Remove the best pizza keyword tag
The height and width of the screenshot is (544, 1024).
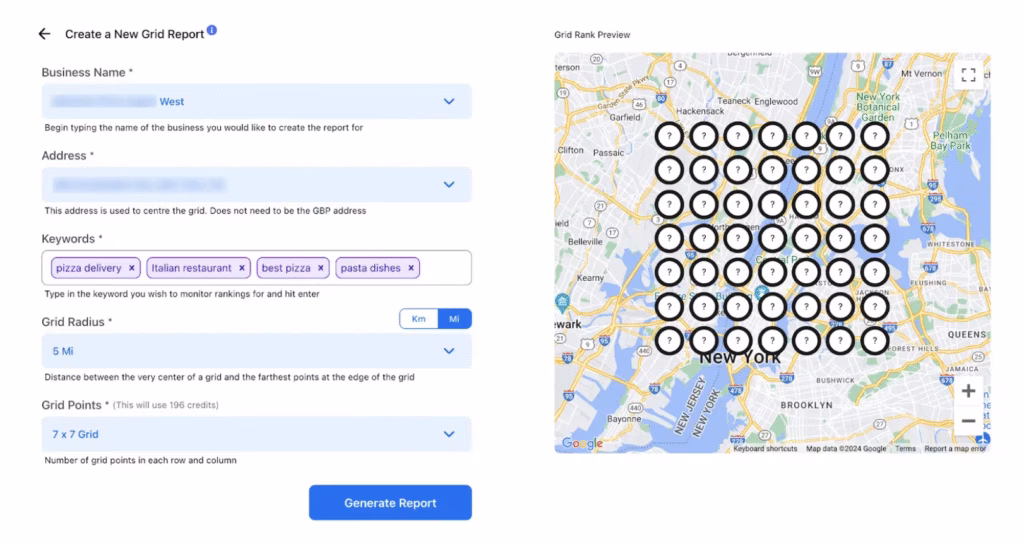click(321, 268)
